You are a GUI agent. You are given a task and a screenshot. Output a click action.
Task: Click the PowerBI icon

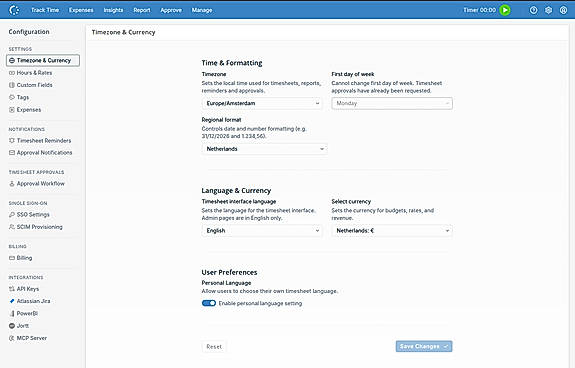click(x=12, y=314)
